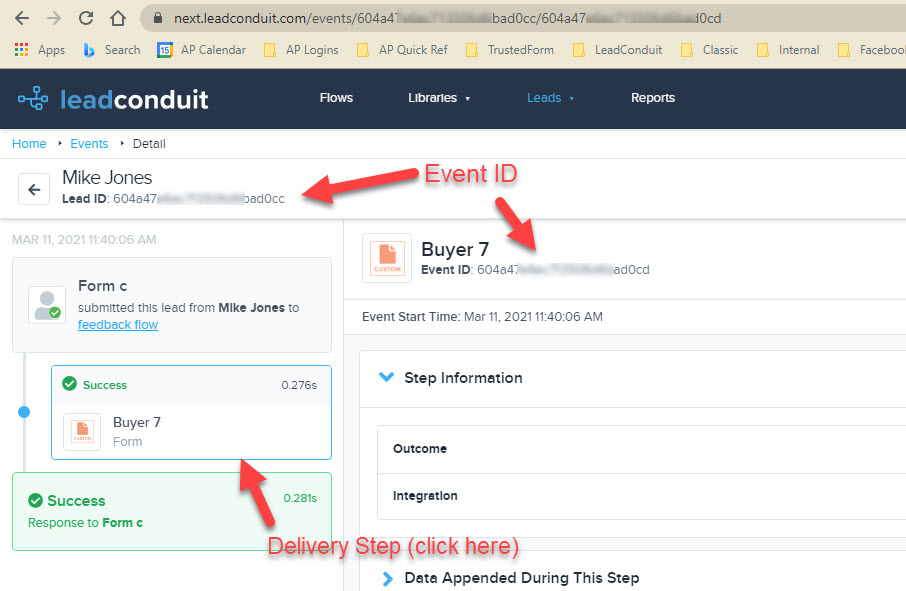
Task: Open browser home page icon
Action: tap(118, 18)
